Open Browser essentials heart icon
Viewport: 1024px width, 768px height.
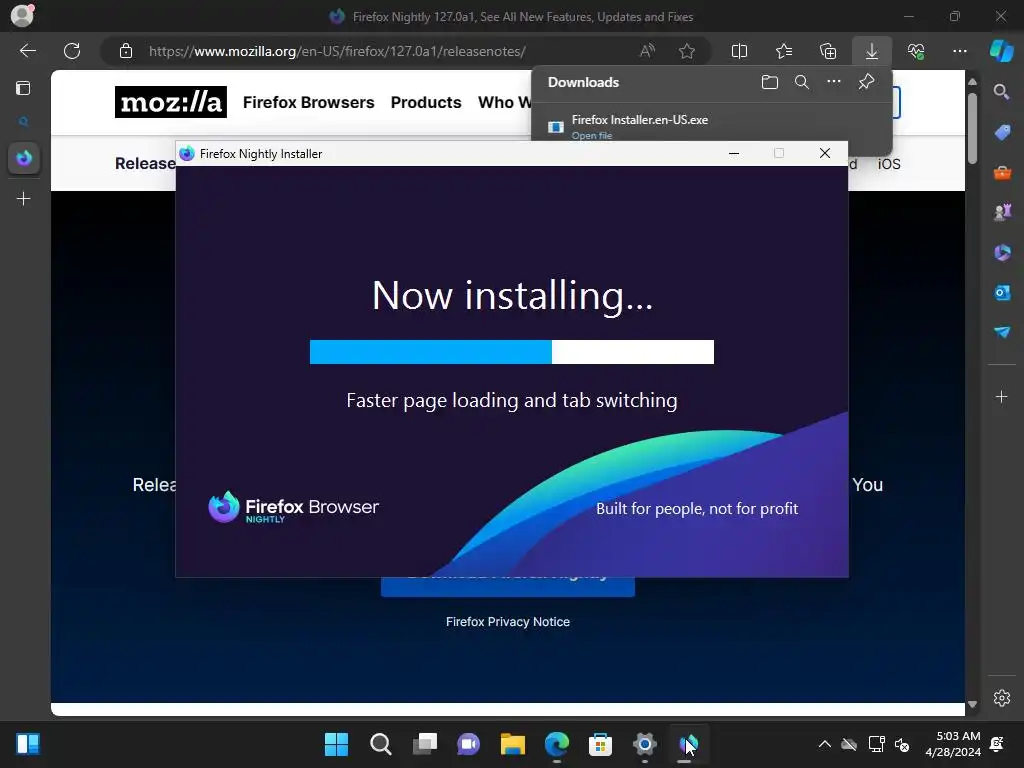916,51
